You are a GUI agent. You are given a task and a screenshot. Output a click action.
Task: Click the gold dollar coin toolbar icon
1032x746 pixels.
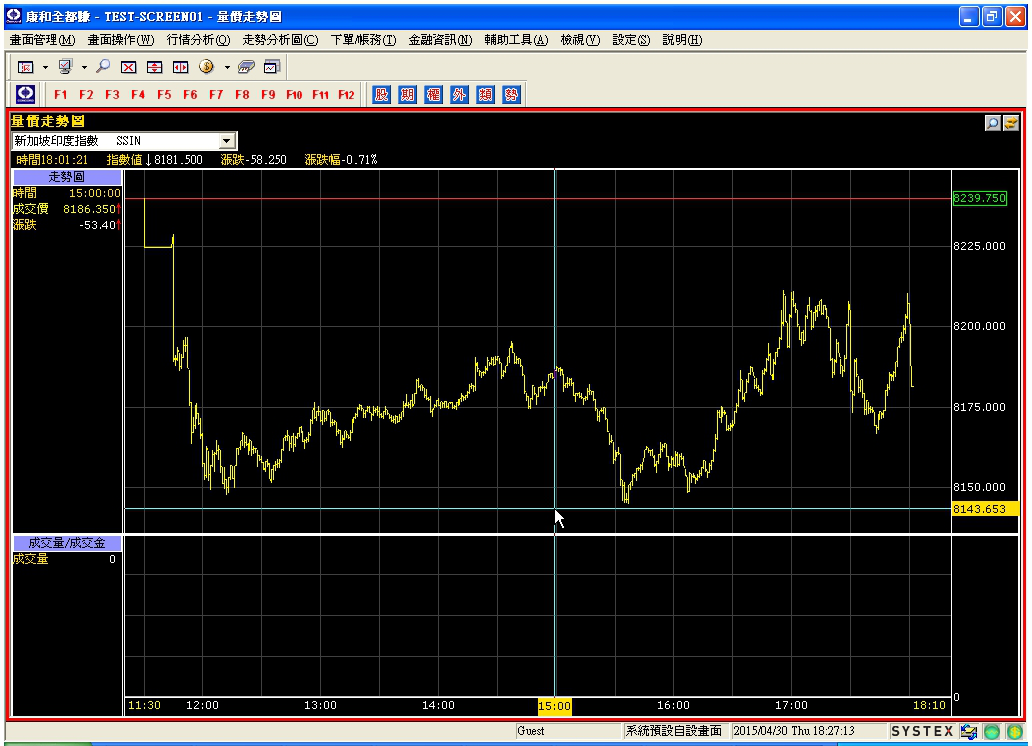click(206, 67)
